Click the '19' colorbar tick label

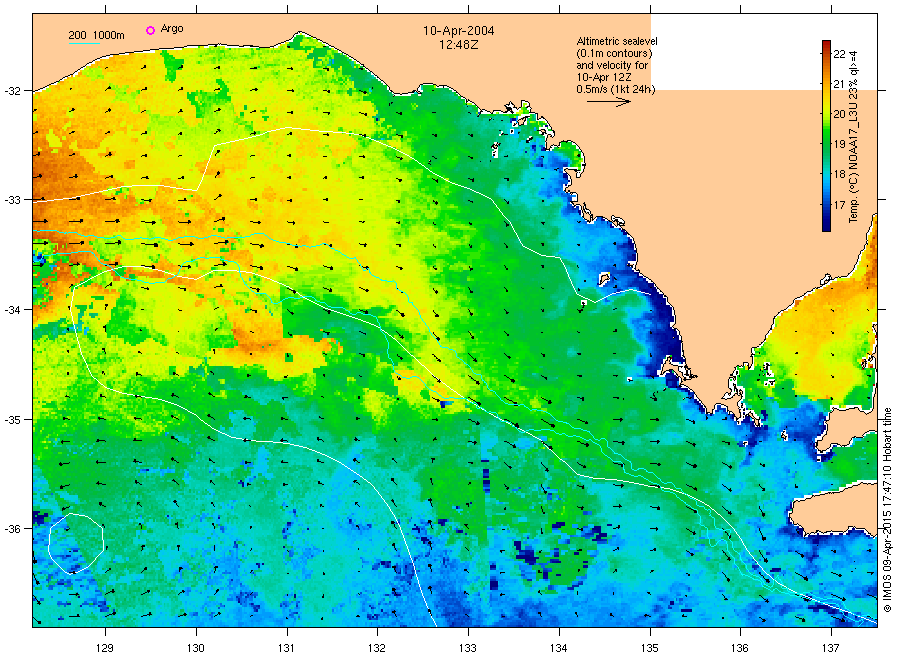[x=839, y=144]
